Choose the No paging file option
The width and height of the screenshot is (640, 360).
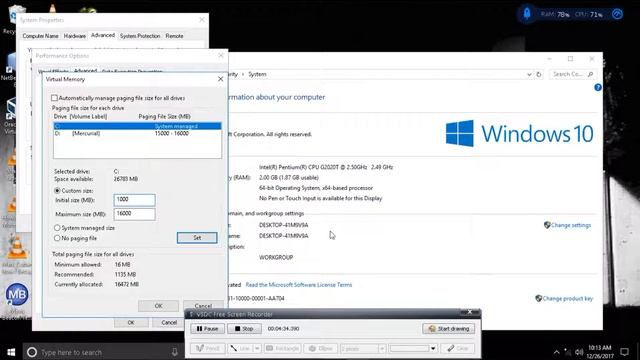coord(57,238)
